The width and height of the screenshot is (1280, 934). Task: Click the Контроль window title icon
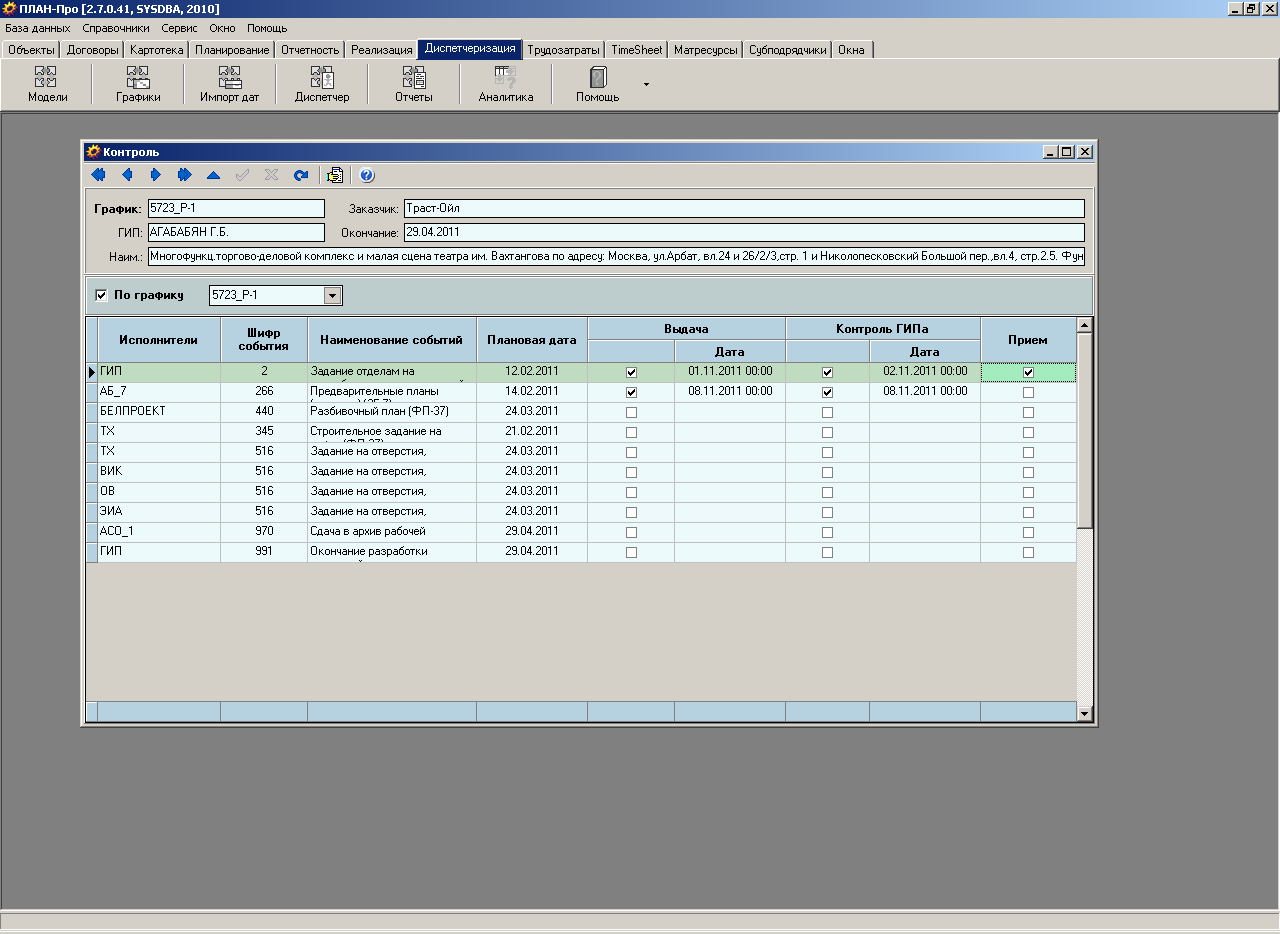[93, 152]
